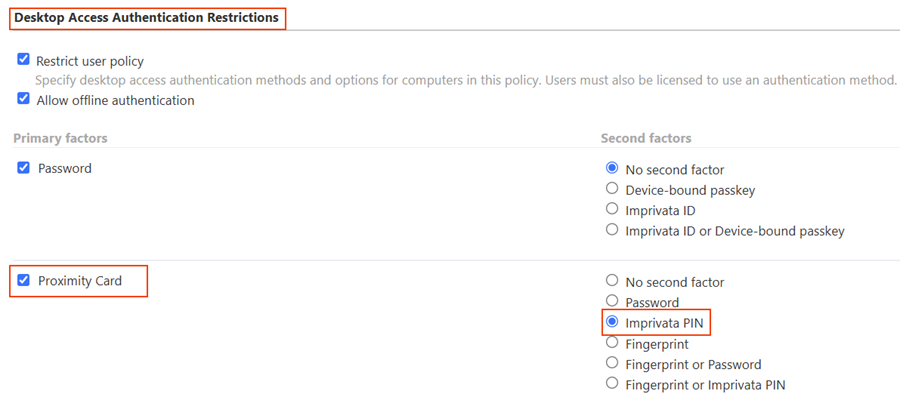Click the Primary factors column header
Screen dimensions: 900x397
click(x=60, y=138)
